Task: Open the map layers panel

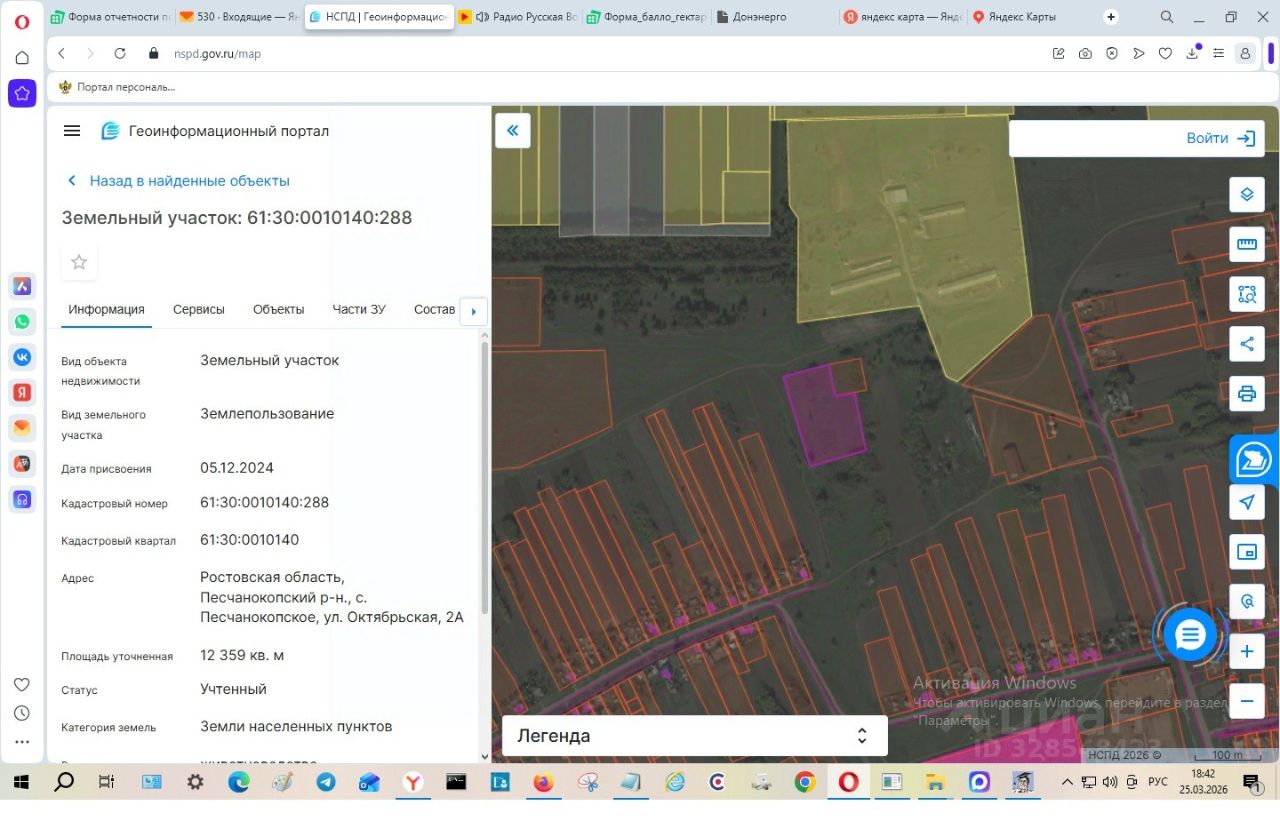Action: tap(1246, 194)
